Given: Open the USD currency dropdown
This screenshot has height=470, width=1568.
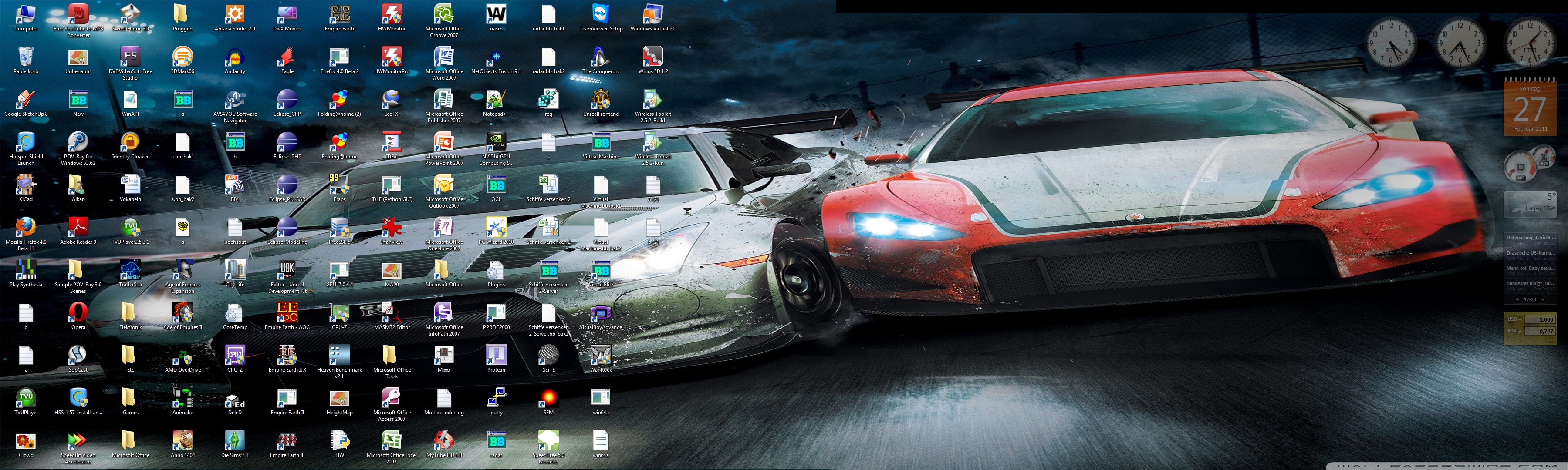Looking at the screenshot, I should point(1514,319).
